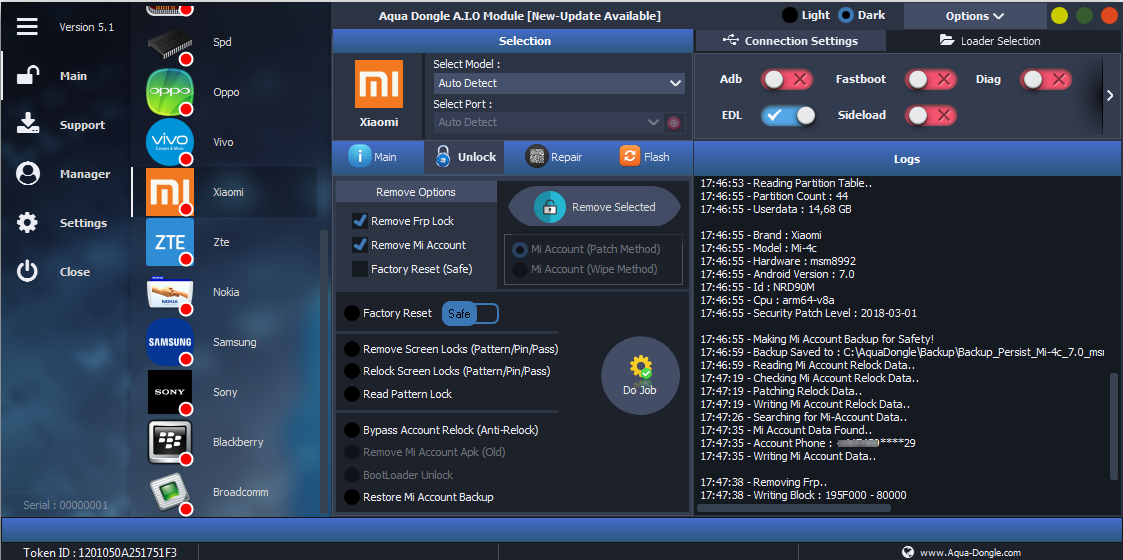1123x560 pixels.
Task: Click the blue progress bar
Action: pyautogui.click(x=562, y=530)
